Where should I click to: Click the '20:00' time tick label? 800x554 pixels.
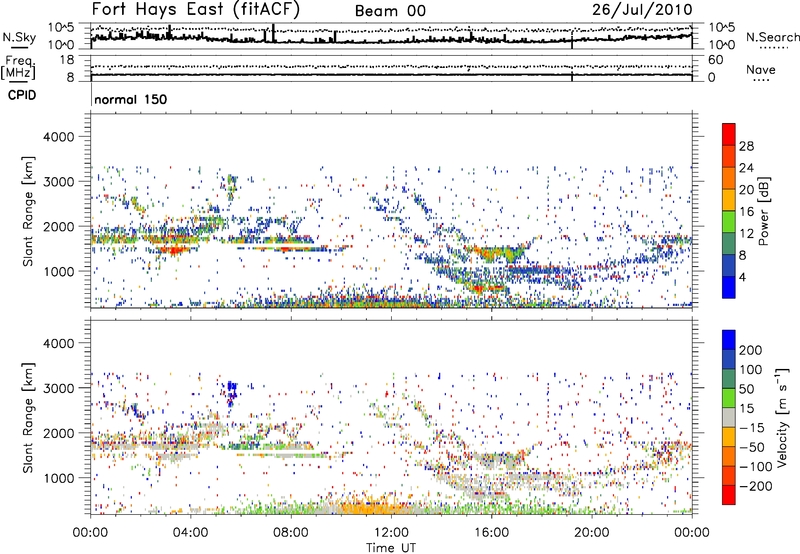[x=591, y=533]
